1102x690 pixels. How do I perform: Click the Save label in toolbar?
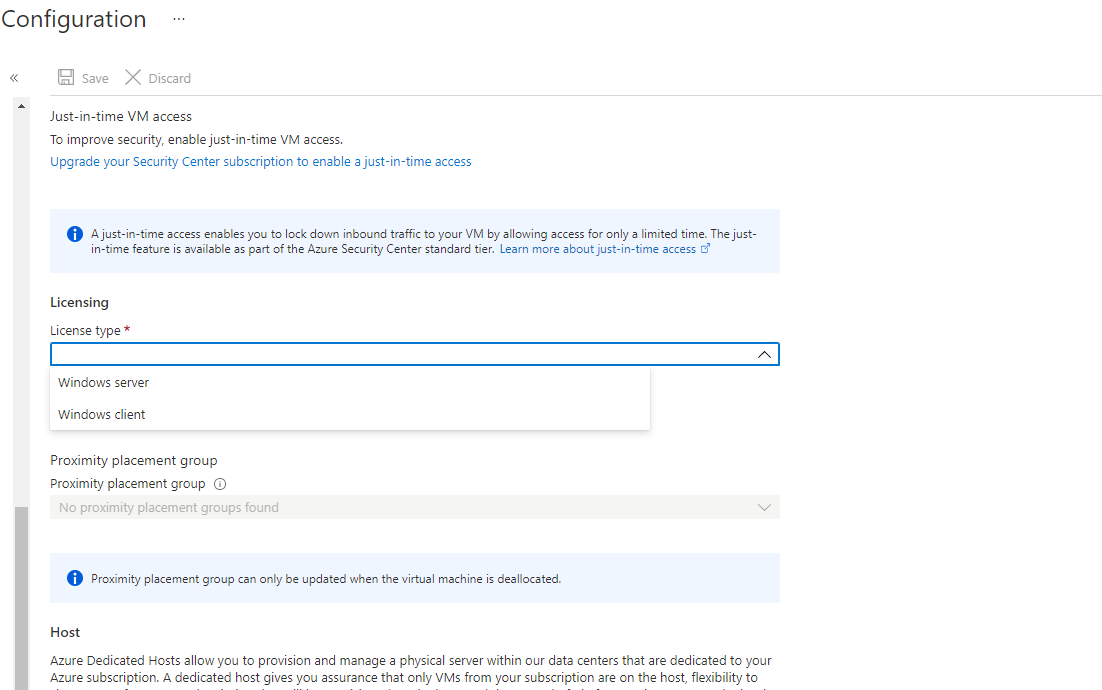click(x=95, y=79)
